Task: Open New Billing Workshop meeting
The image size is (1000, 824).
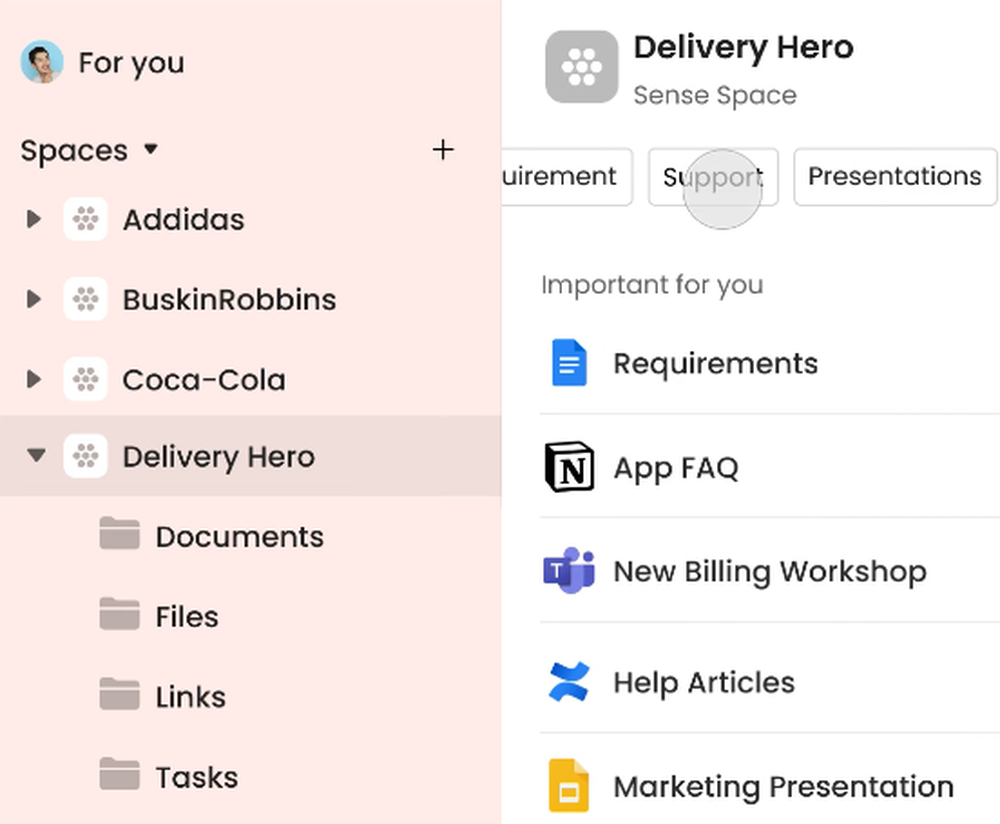Action: [x=770, y=570]
